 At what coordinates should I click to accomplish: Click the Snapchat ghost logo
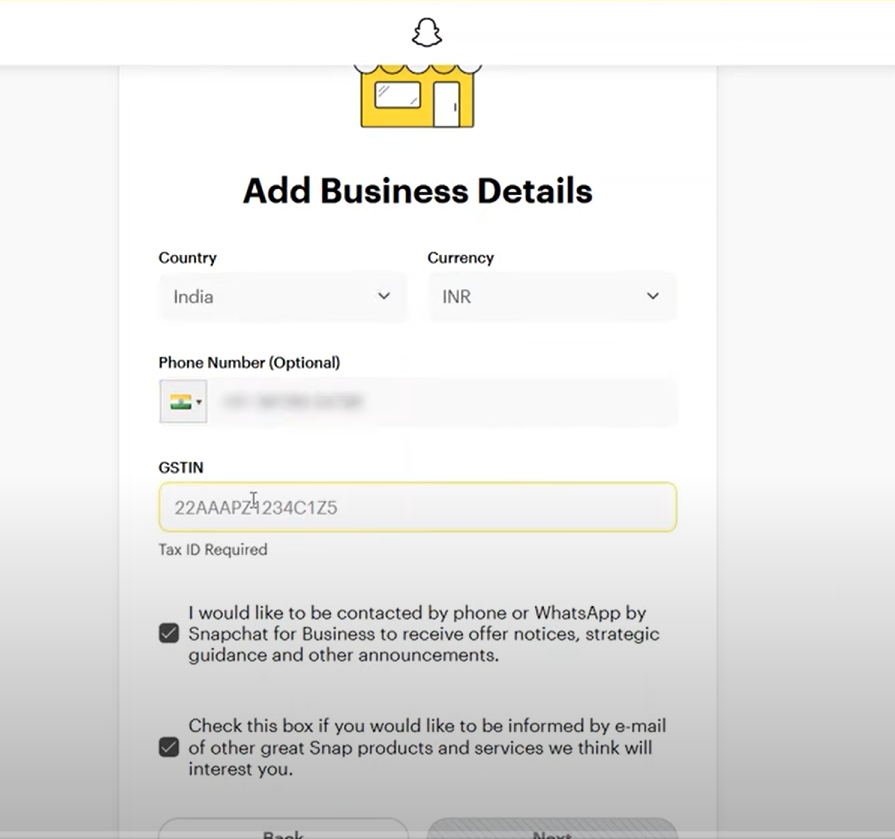pyautogui.click(x=427, y=33)
